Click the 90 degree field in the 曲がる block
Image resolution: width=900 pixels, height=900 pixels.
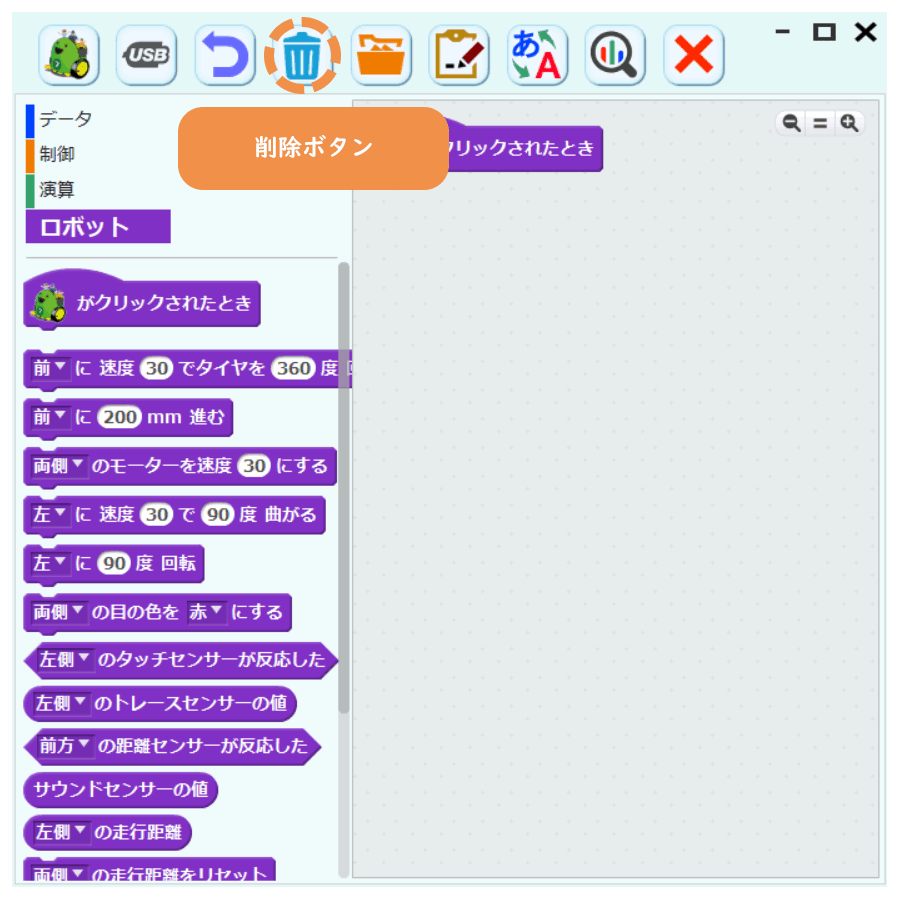click(x=218, y=514)
